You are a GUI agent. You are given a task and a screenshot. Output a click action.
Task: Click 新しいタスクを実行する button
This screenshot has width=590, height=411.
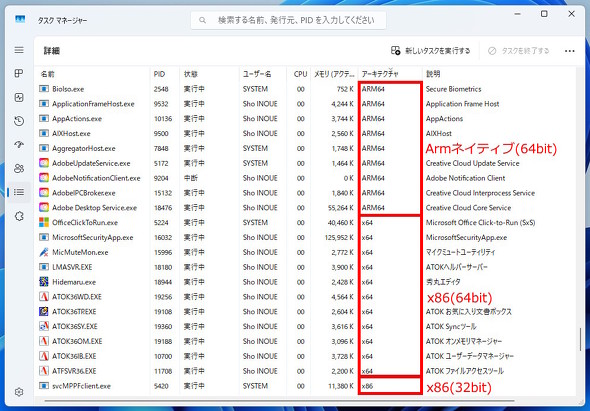click(430, 51)
